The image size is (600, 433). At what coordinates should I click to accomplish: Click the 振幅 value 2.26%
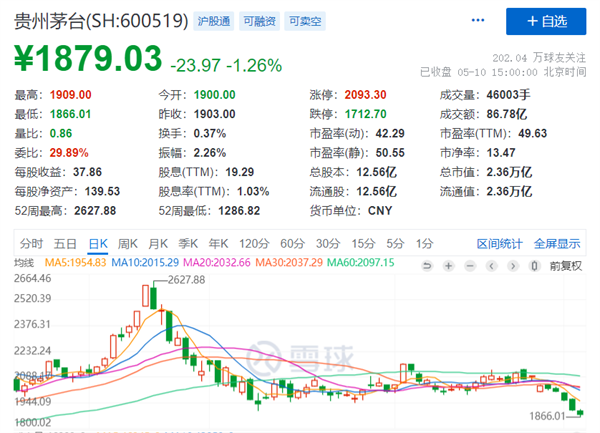210,153
